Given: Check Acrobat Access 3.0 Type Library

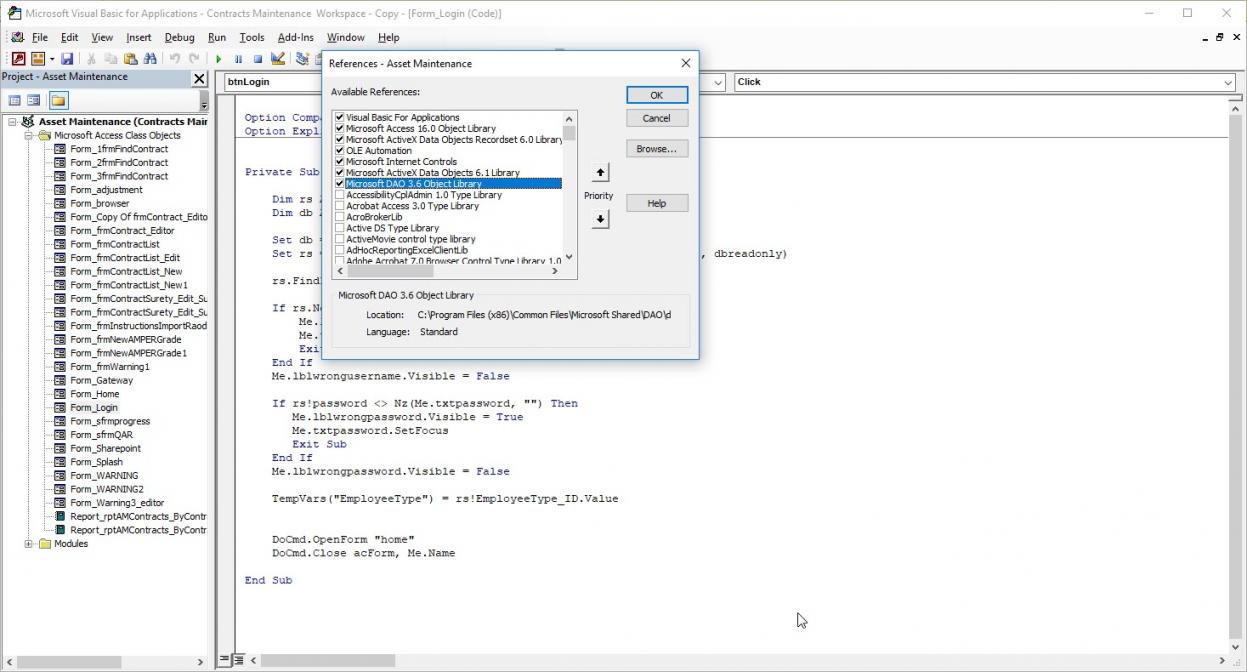Looking at the screenshot, I should coord(340,205).
